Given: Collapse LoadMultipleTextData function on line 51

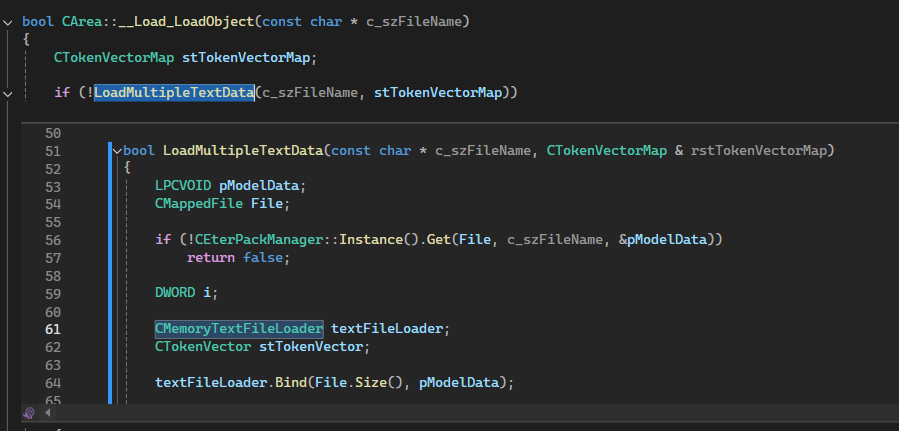Looking at the screenshot, I should click(118, 151).
